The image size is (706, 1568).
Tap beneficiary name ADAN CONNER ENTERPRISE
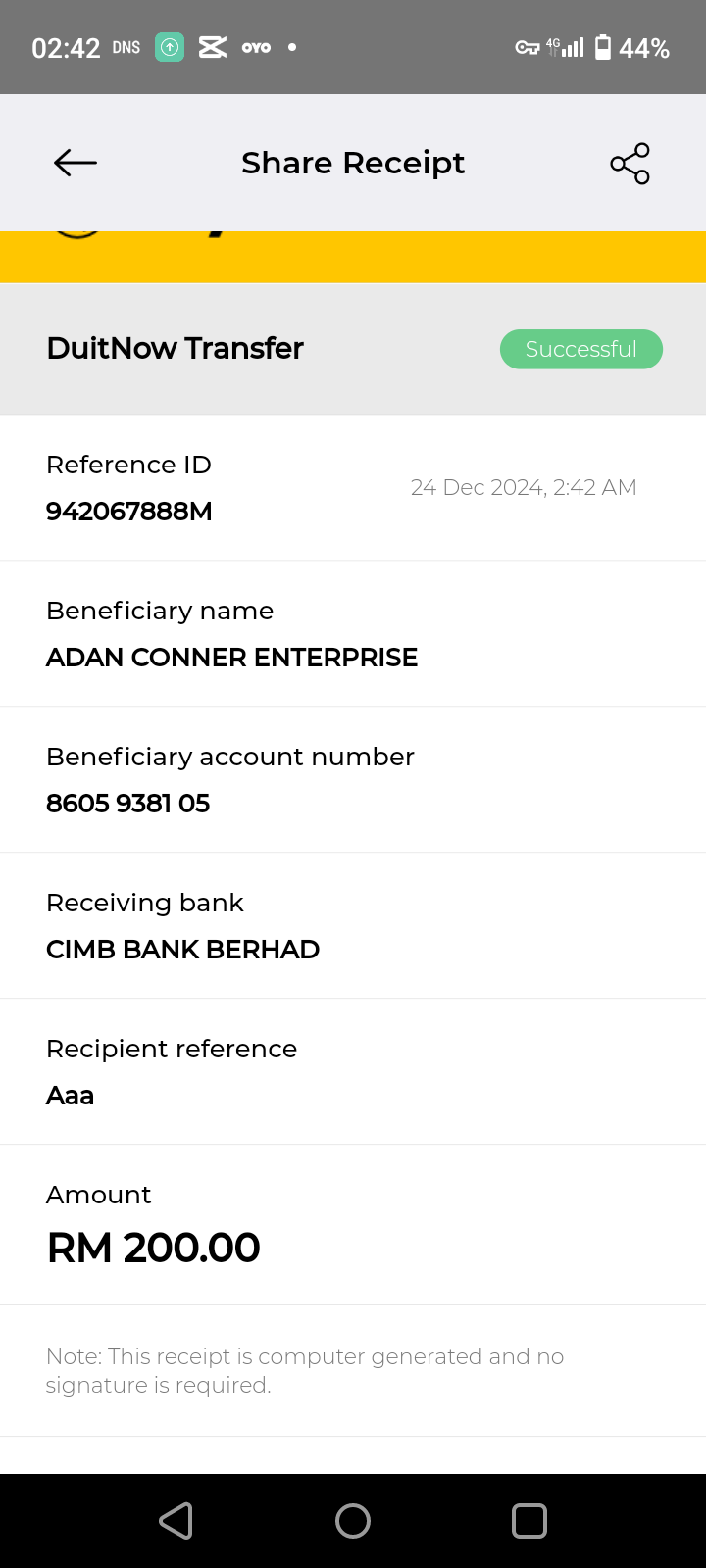pos(231,658)
